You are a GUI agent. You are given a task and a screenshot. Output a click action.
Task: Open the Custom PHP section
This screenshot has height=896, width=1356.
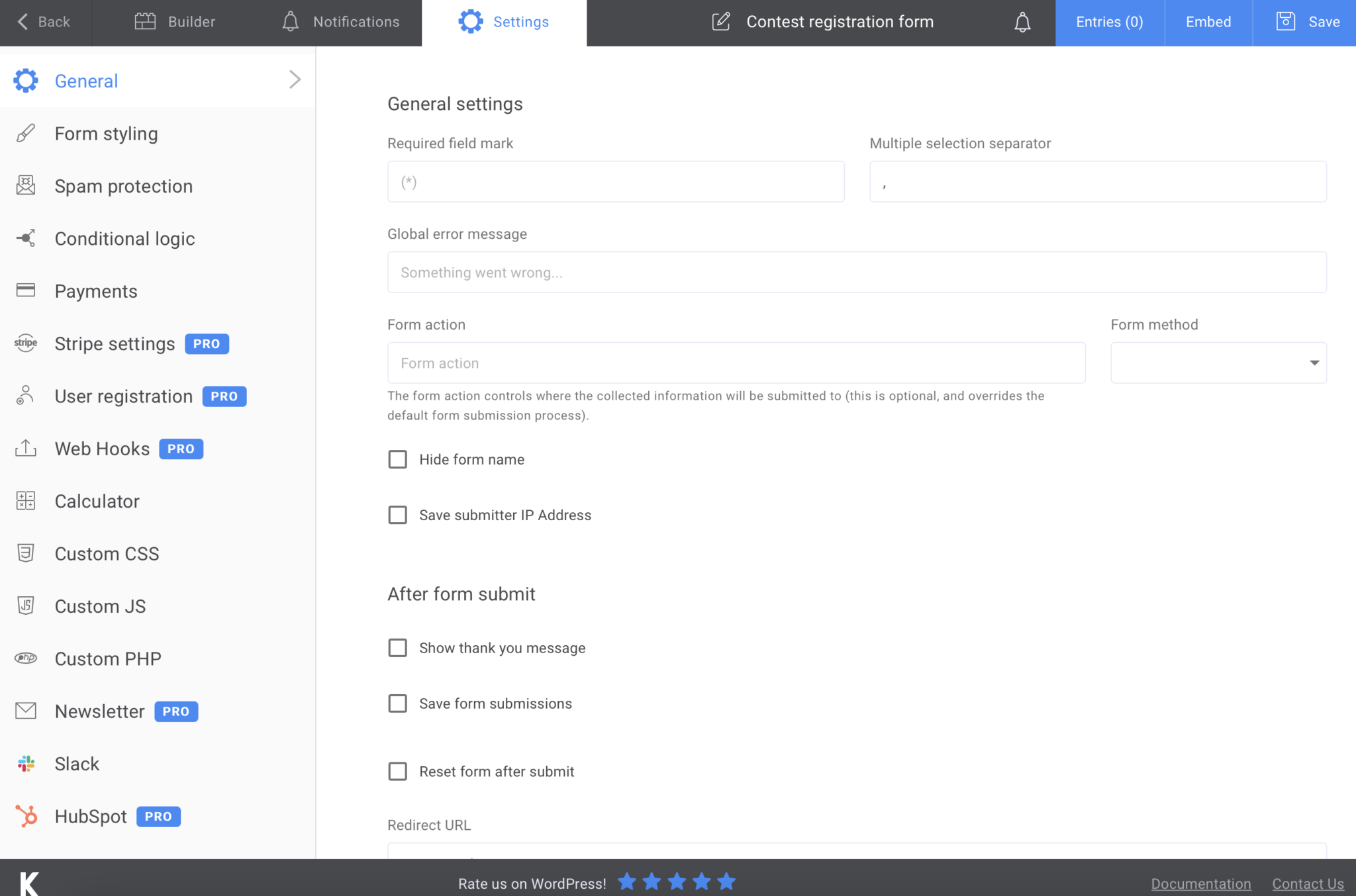pyautogui.click(x=108, y=658)
